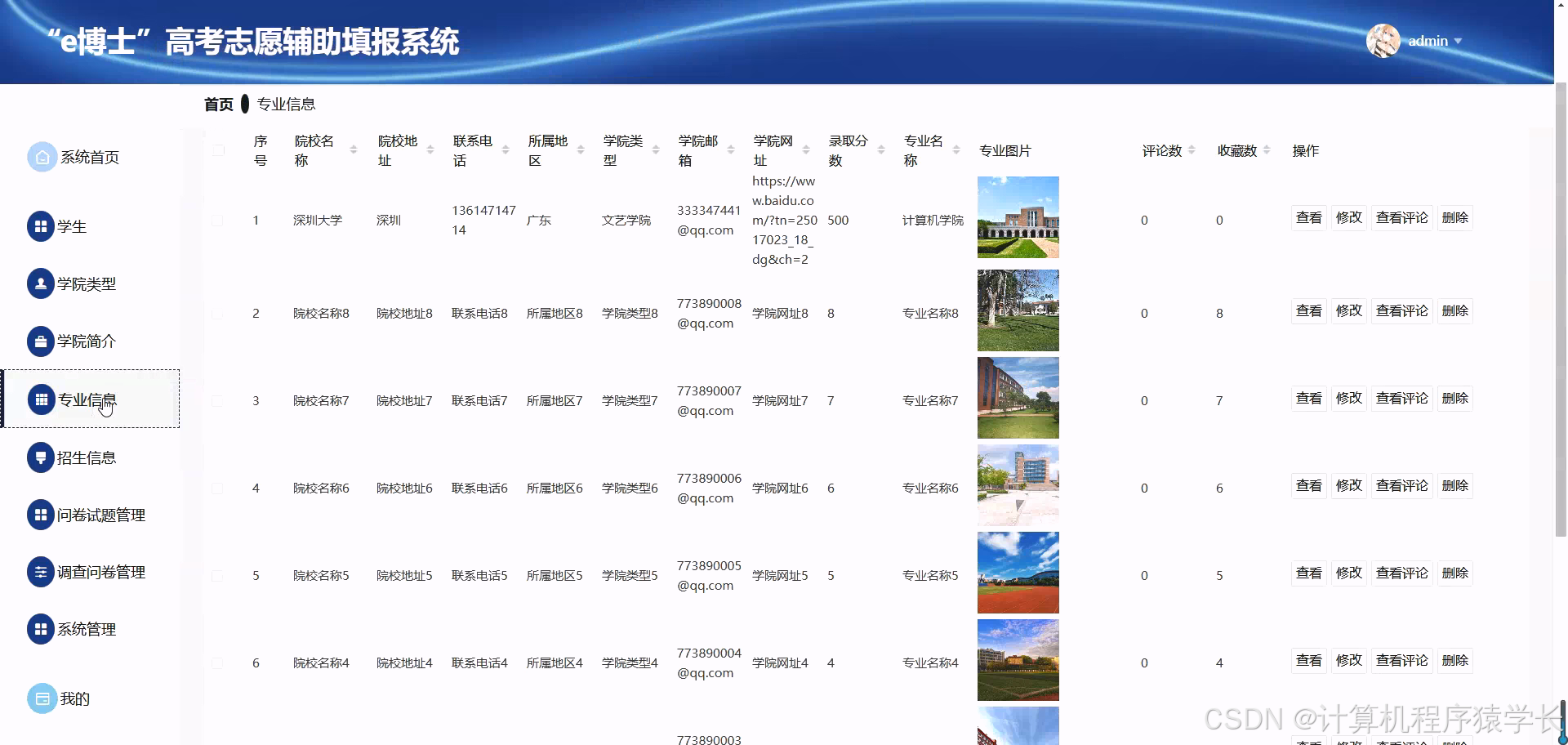Open 查看评论 for the 院校名称4 row
Image resolution: width=1568 pixels, height=745 pixels.
[1402, 661]
